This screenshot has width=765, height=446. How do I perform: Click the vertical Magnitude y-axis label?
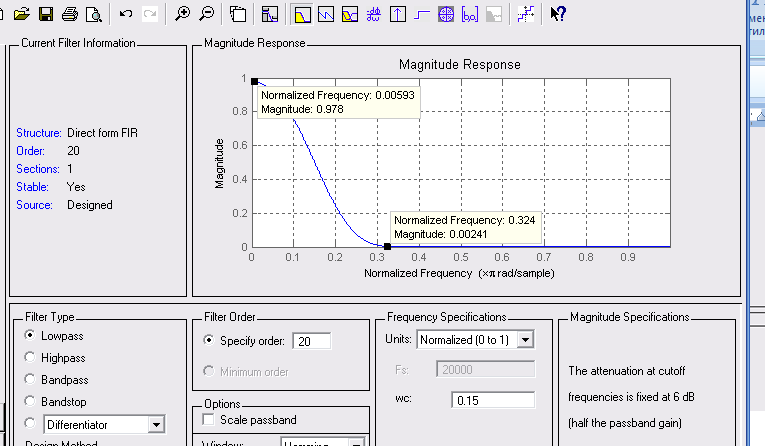(220, 163)
